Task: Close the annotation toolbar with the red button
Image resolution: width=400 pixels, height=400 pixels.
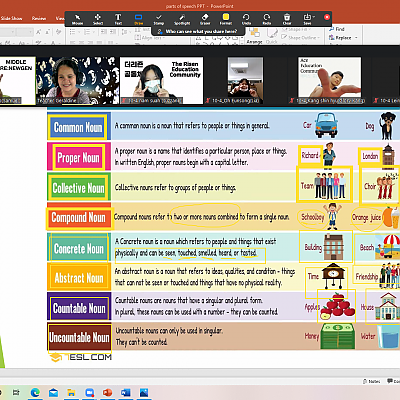Action: (x=327, y=17)
